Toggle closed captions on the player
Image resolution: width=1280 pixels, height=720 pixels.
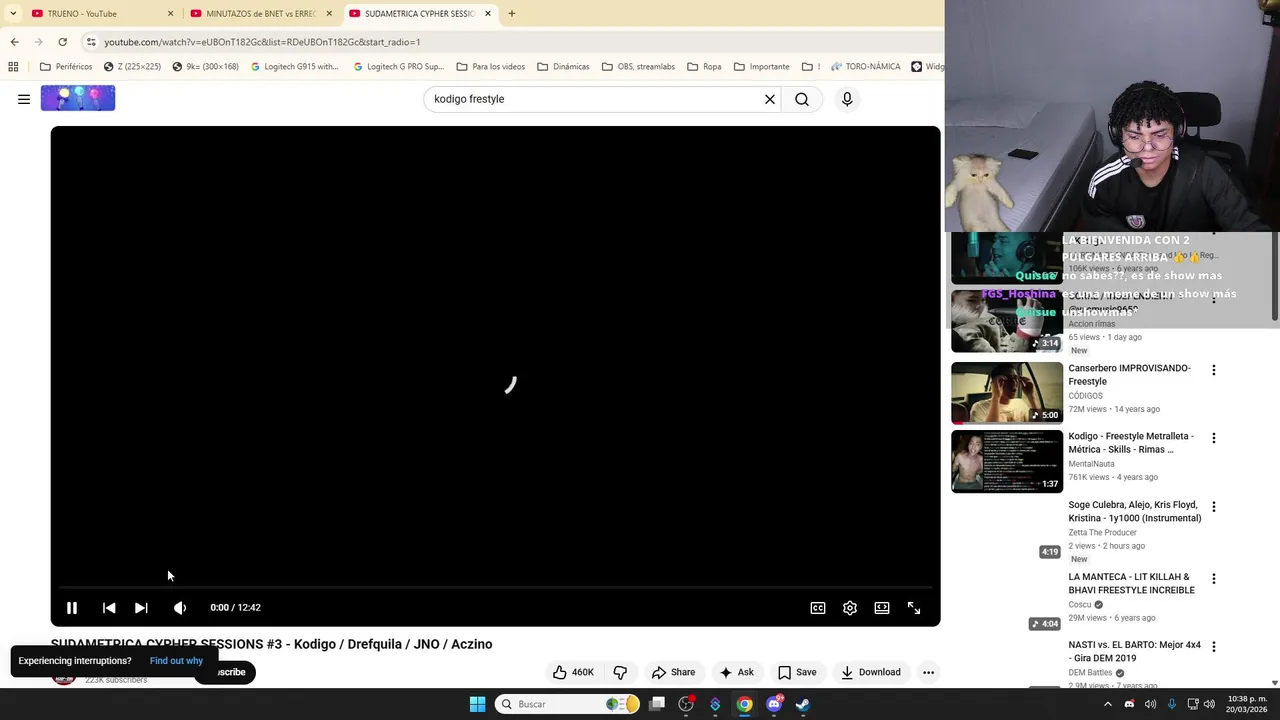[818, 608]
